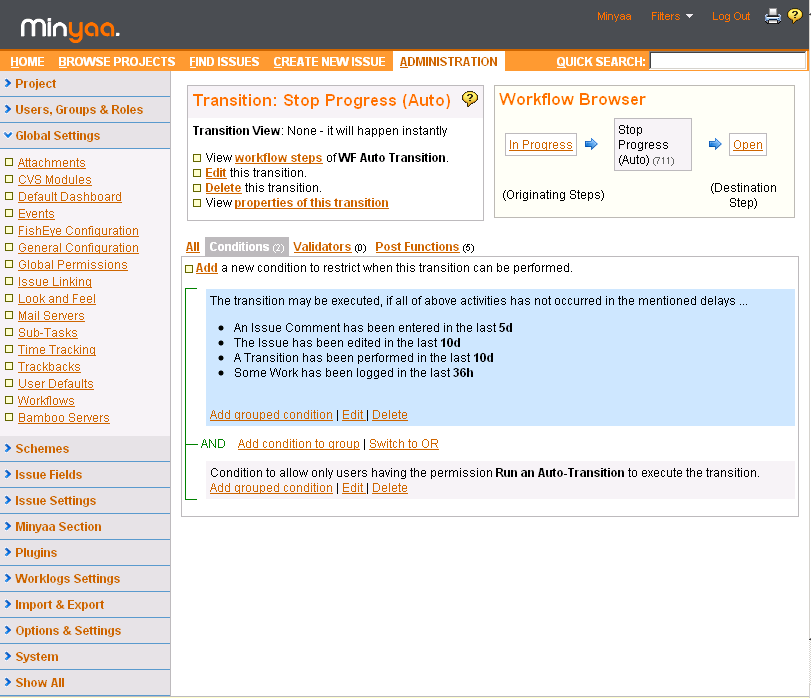Click Edit this transition link
This screenshot has height=698, width=811.
(216, 173)
